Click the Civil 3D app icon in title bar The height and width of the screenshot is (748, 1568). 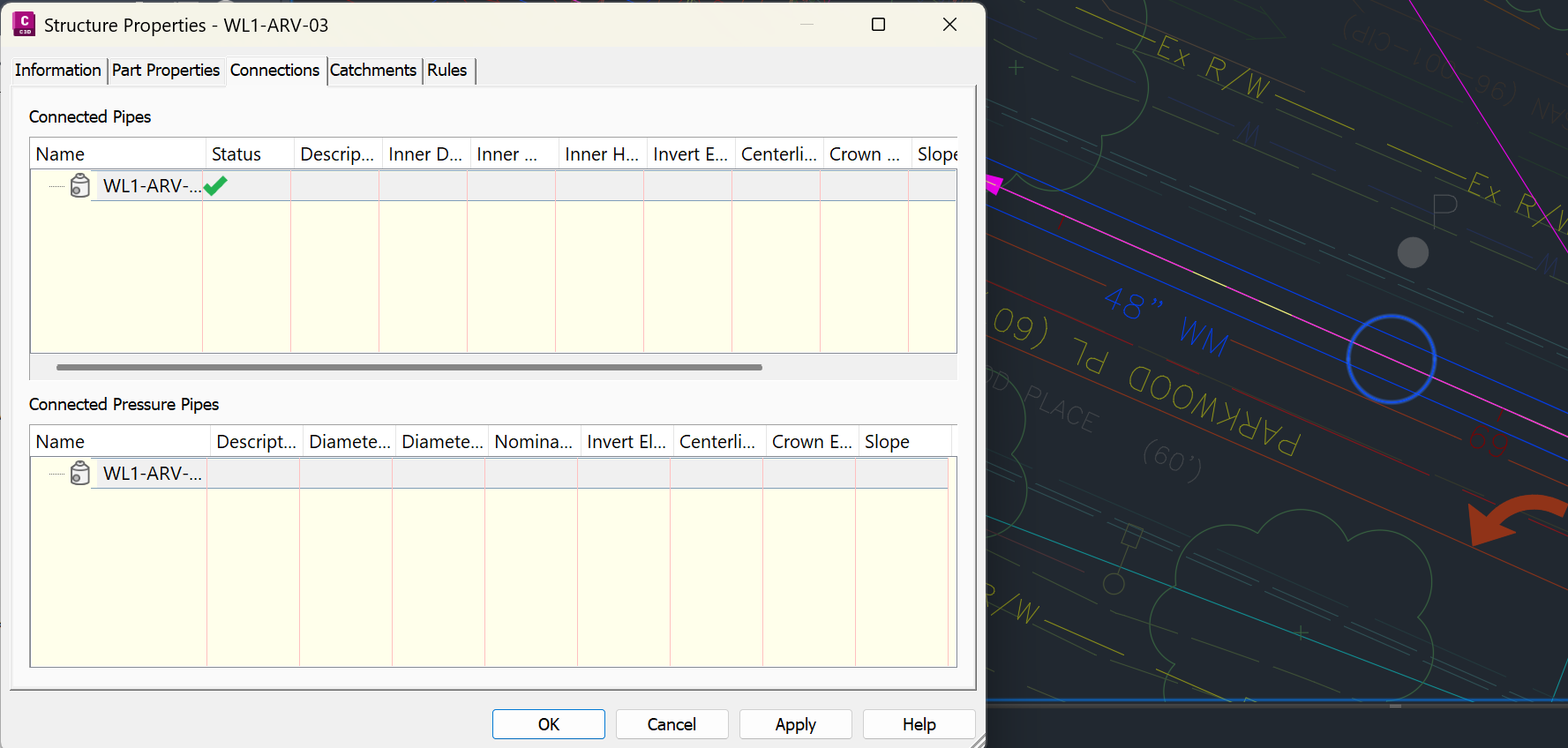click(x=24, y=24)
